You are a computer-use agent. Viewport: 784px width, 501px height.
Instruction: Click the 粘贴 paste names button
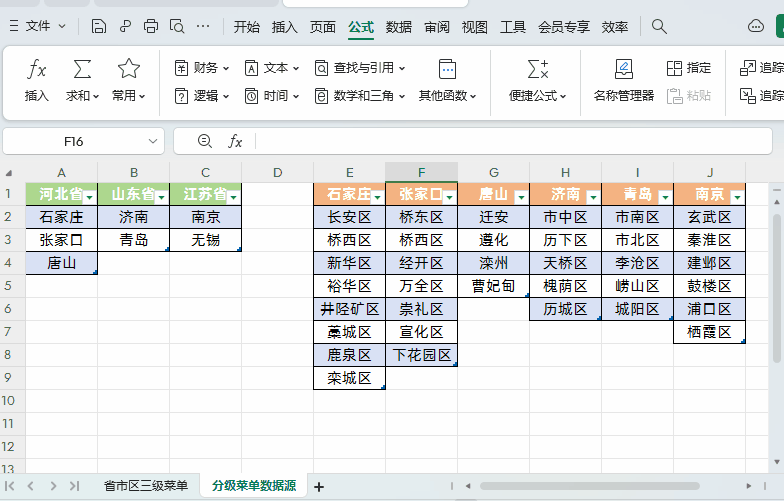pyautogui.click(x=689, y=96)
